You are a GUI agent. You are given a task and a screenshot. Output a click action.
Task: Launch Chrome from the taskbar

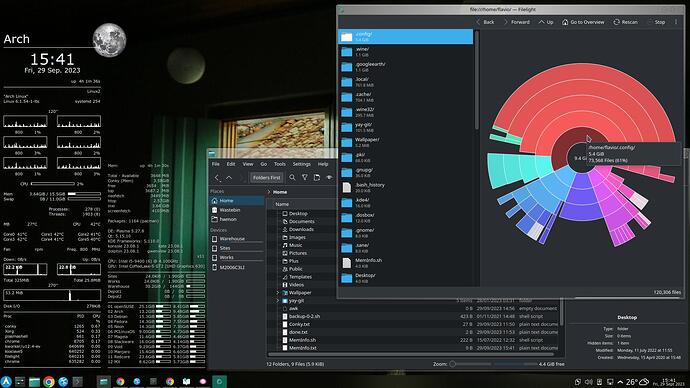tap(48, 381)
